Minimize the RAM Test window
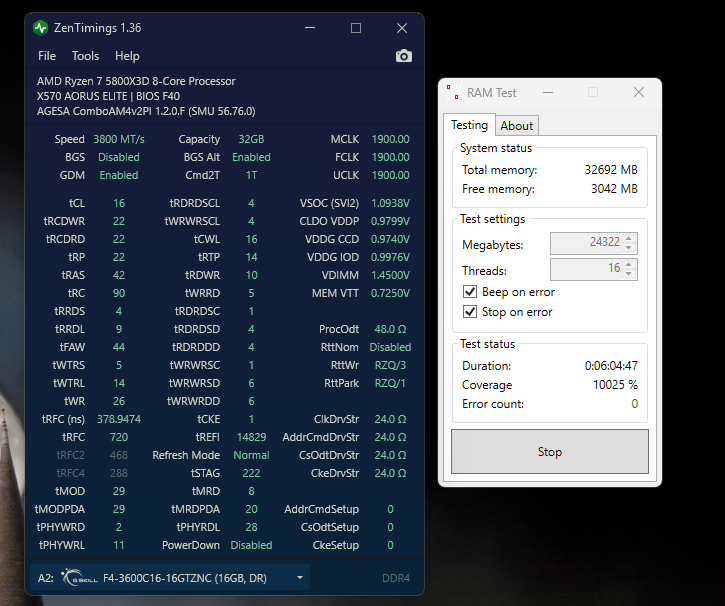Image resolution: width=725 pixels, height=606 pixels. click(548, 92)
